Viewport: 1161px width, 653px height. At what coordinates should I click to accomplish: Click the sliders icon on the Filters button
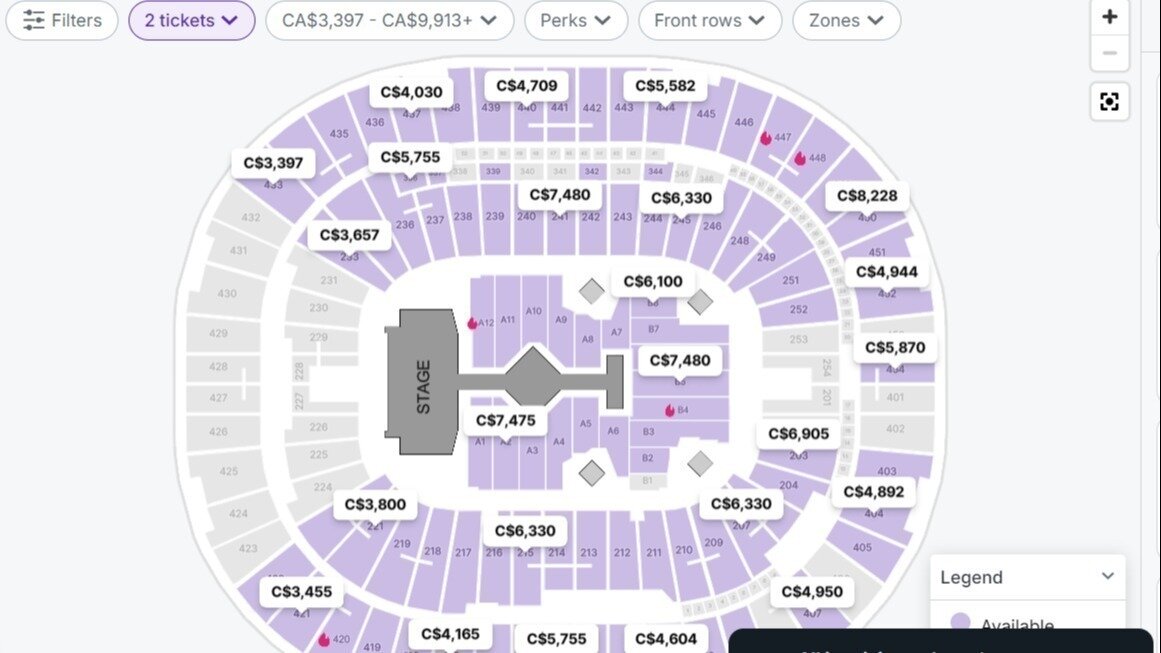tap(33, 20)
